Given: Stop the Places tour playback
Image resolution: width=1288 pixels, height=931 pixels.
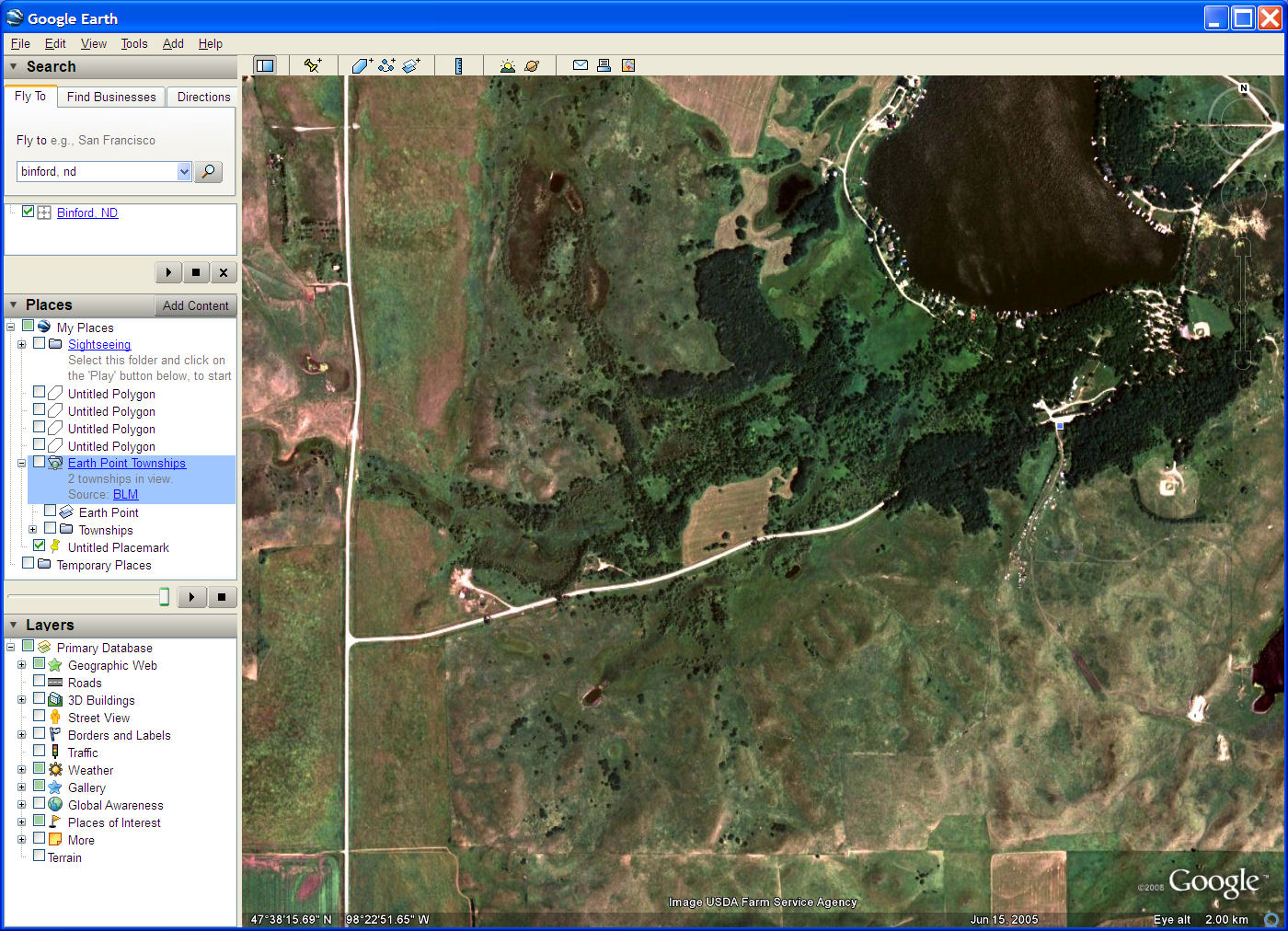Looking at the screenshot, I should [222, 597].
